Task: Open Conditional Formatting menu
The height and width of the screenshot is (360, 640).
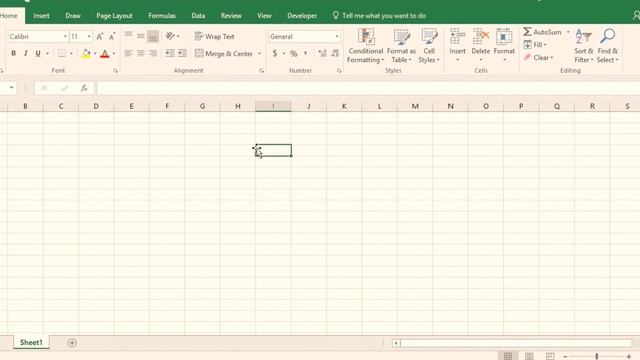Action: 366,46
